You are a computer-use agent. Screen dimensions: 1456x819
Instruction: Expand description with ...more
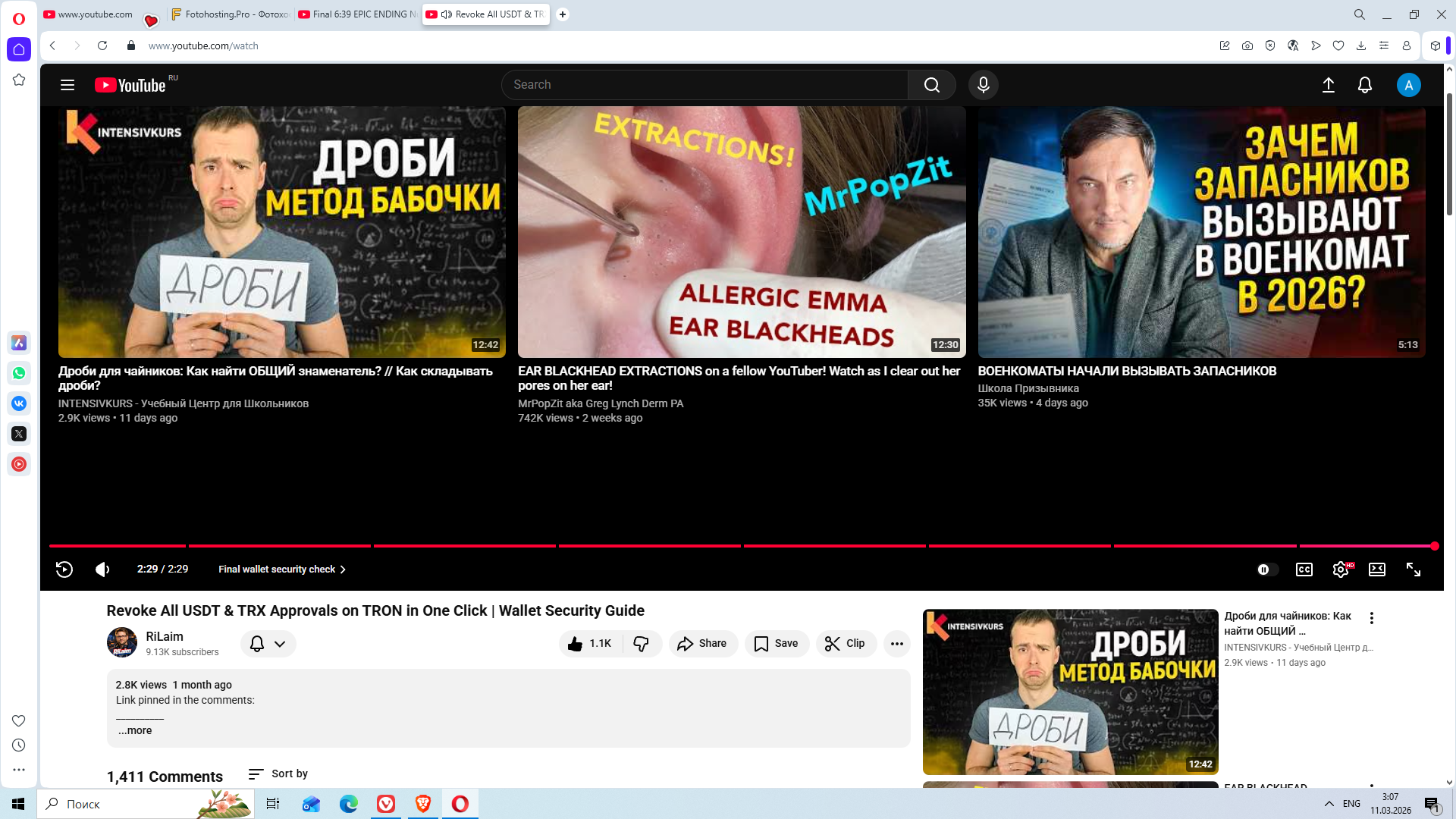click(135, 730)
